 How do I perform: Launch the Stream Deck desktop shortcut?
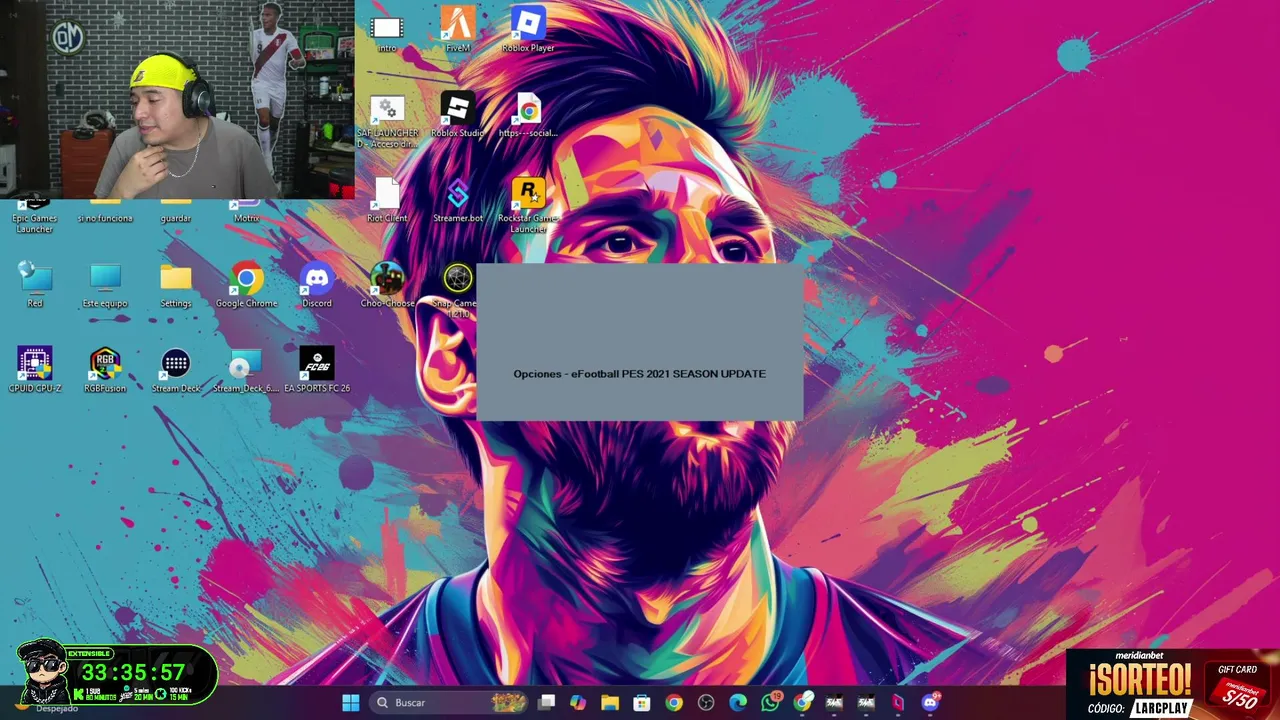(176, 364)
